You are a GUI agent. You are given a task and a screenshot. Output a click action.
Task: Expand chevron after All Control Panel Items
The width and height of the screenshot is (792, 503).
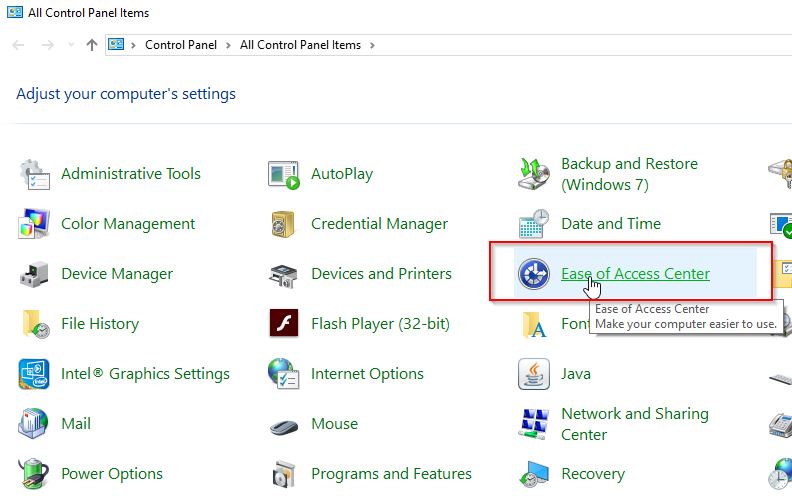[372, 45]
